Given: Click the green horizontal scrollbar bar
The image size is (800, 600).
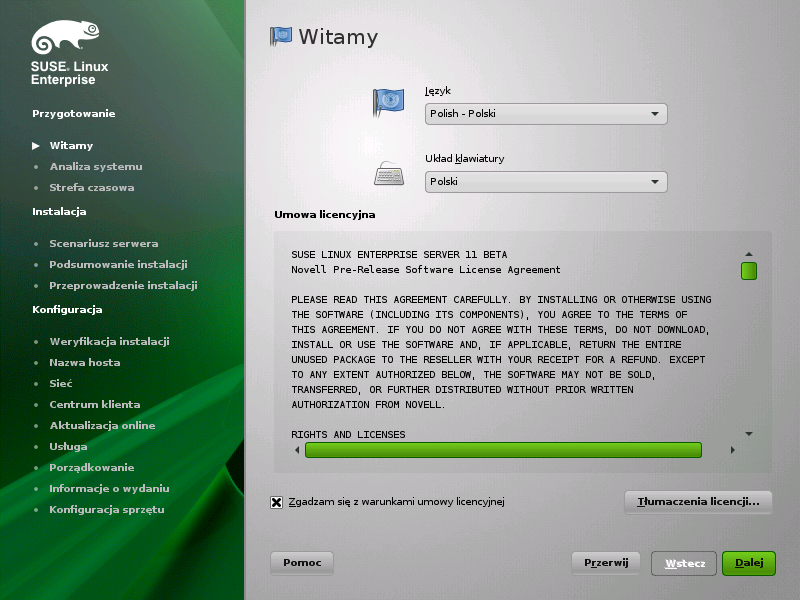Looking at the screenshot, I should (x=504, y=450).
